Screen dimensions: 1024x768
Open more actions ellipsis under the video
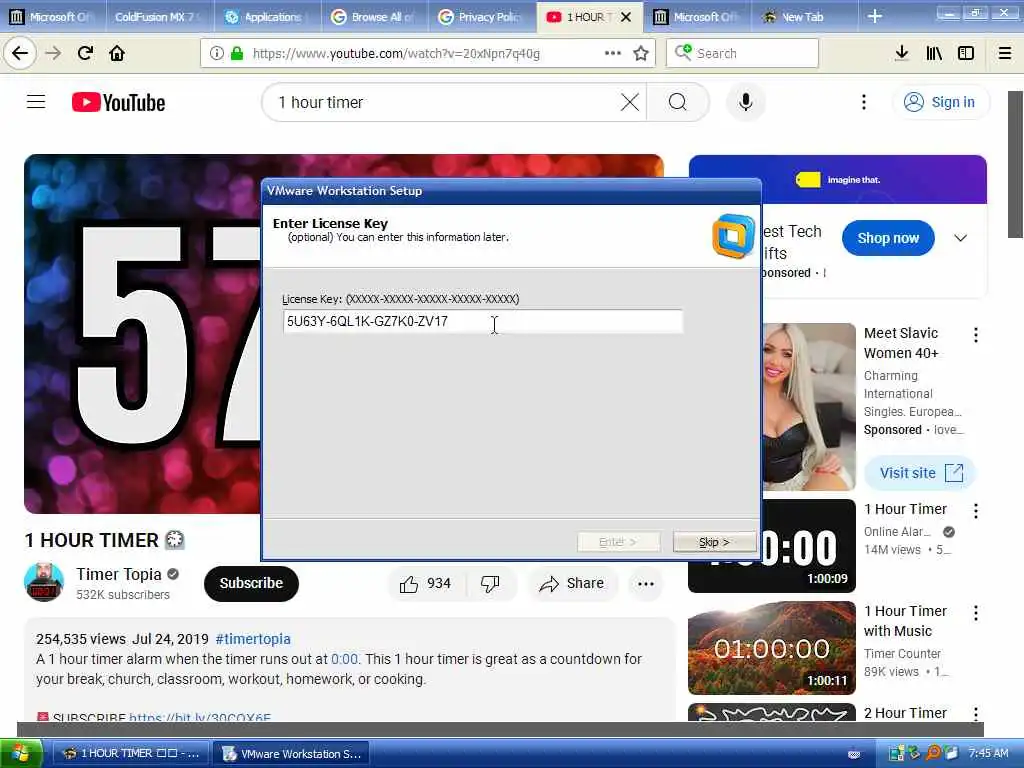tap(646, 583)
